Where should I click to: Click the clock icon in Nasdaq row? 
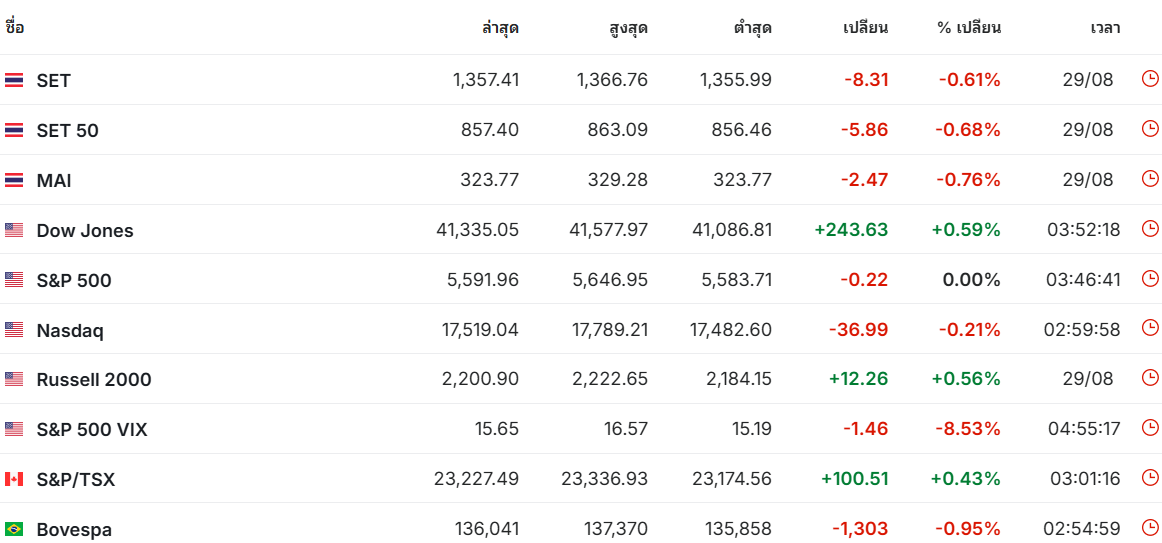pyautogui.click(x=1150, y=328)
